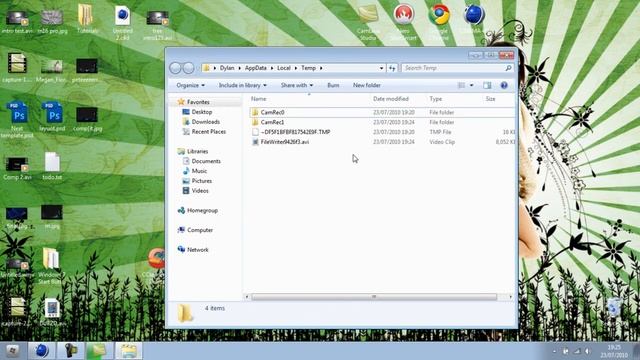Viewport: 640px width, 360px height.
Task: Open Explorer Help question mark icon
Action: [504, 85]
